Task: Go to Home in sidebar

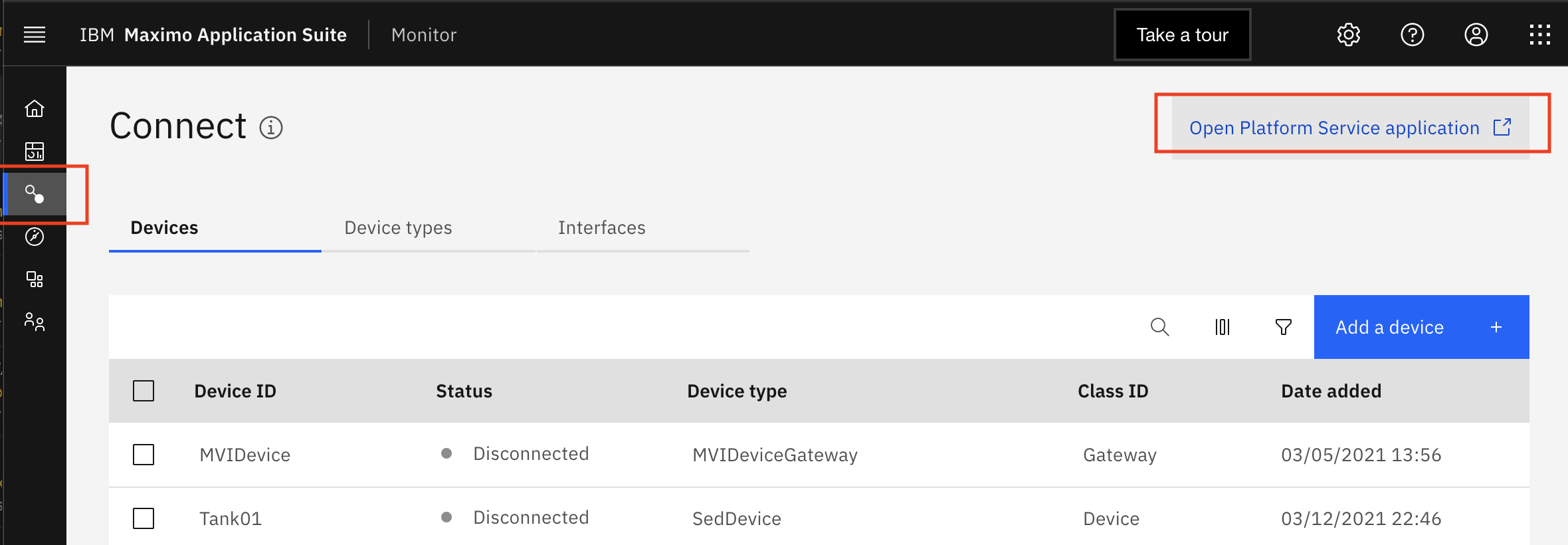Action: pos(35,108)
